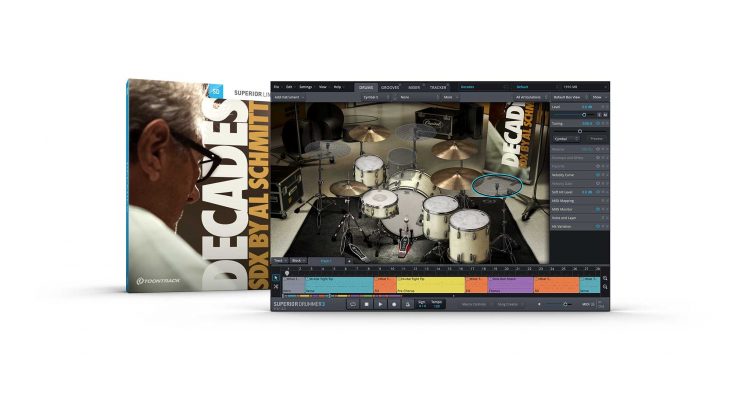Click the metronome icon in transport

click(x=409, y=303)
